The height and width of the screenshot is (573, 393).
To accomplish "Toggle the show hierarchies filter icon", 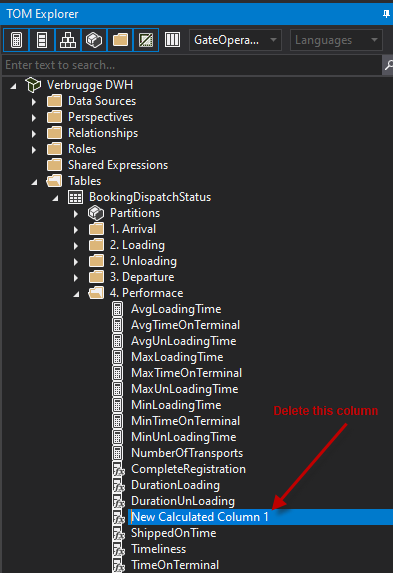I will point(68,40).
